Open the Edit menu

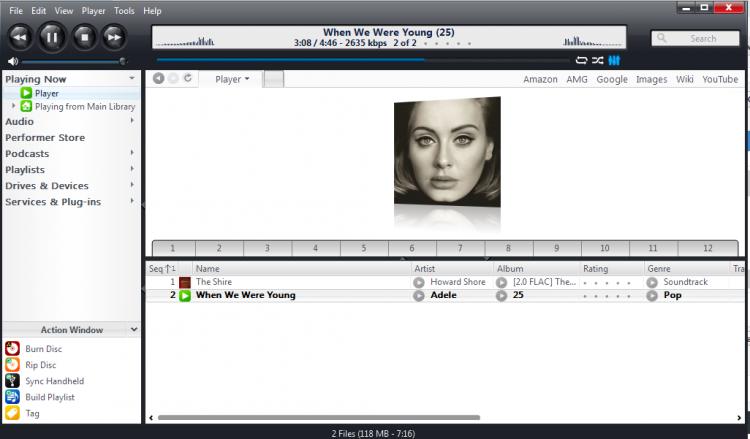(38, 11)
